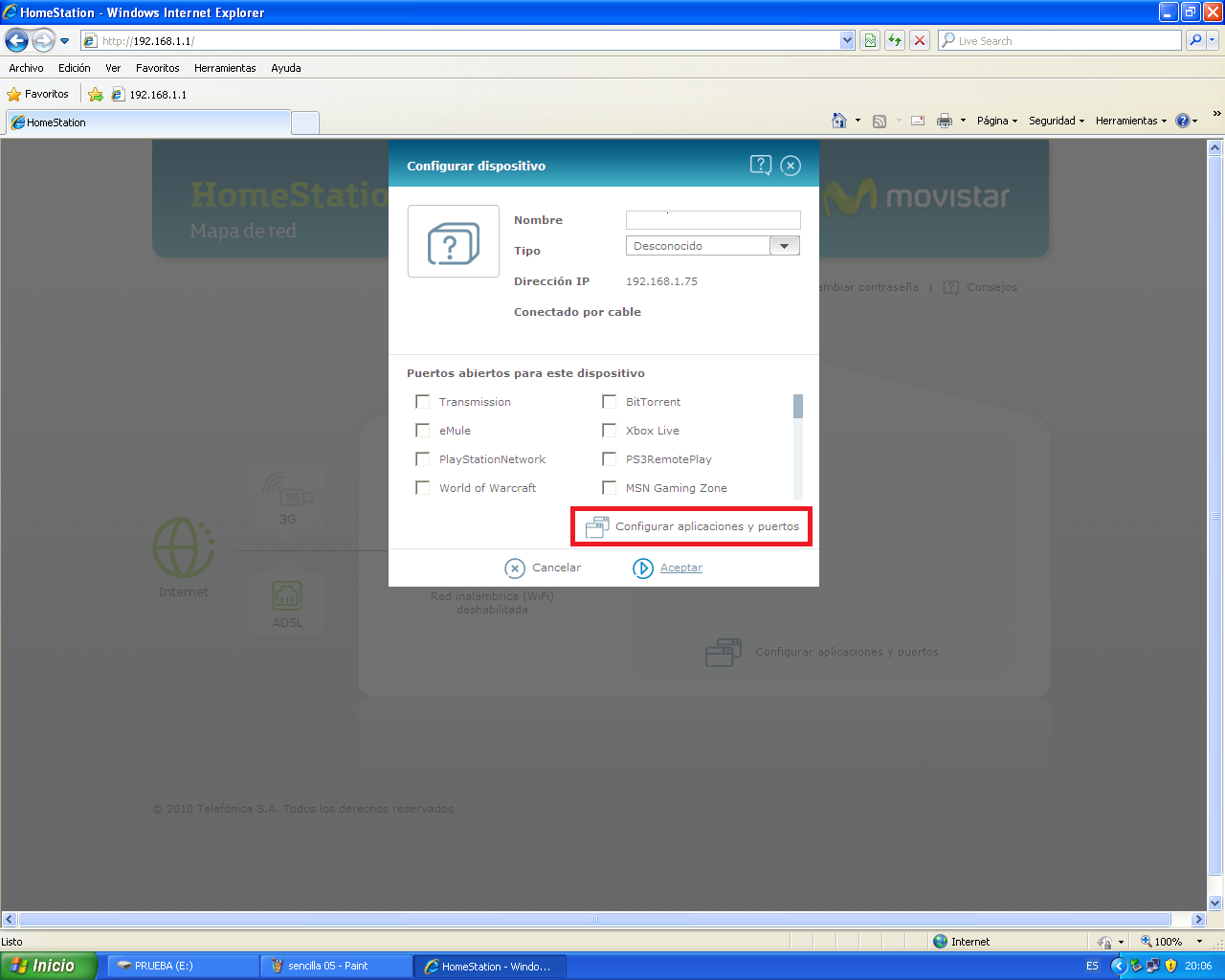This screenshot has width=1225, height=980.
Task: Tick the World of Warcraft checkbox
Action: click(x=422, y=488)
